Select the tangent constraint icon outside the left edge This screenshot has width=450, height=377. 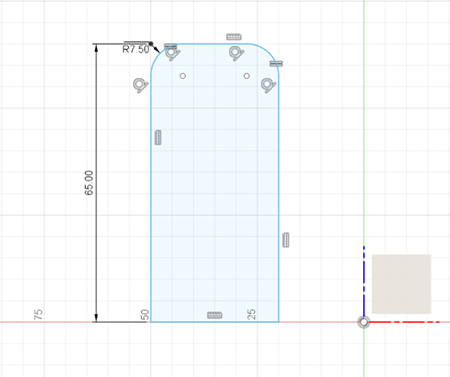[x=140, y=85]
